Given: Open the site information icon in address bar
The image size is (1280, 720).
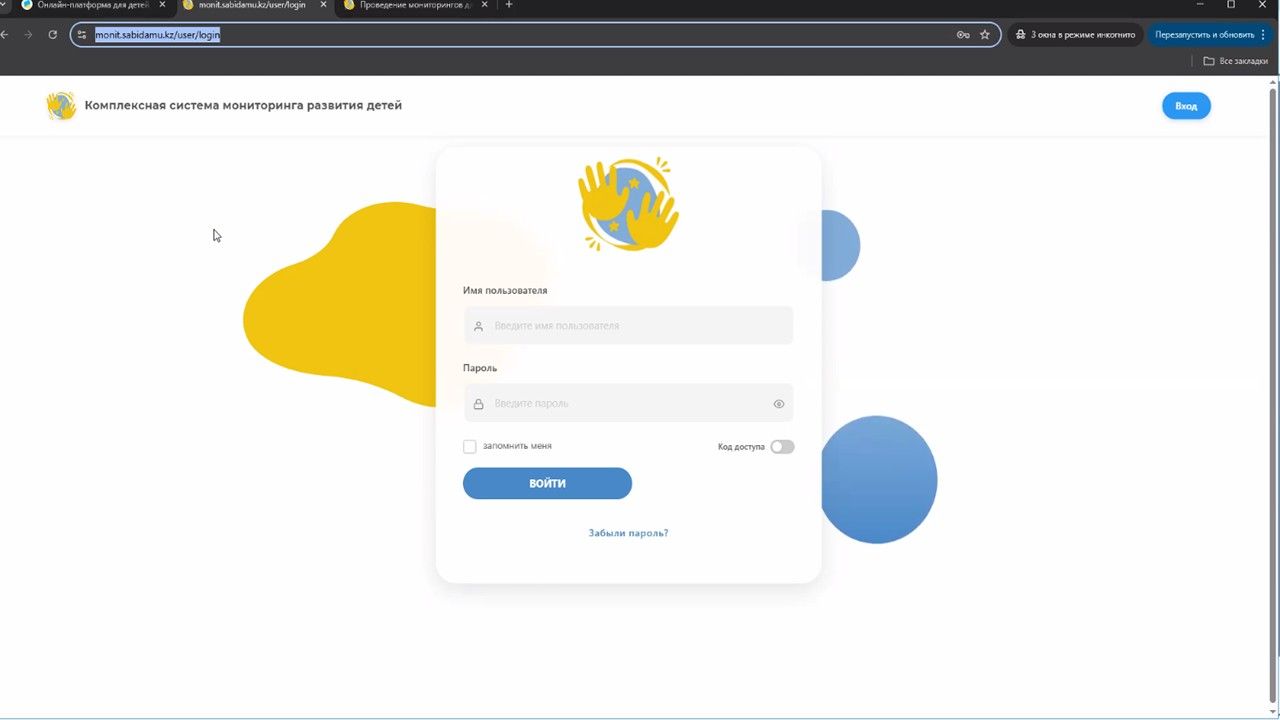Looking at the screenshot, I should (x=82, y=35).
